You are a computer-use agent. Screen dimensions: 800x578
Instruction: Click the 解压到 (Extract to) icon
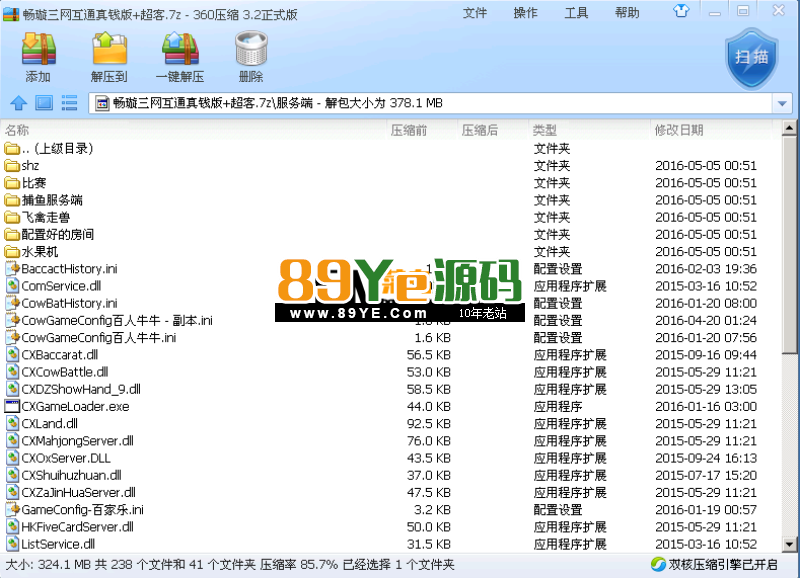click(109, 49)
